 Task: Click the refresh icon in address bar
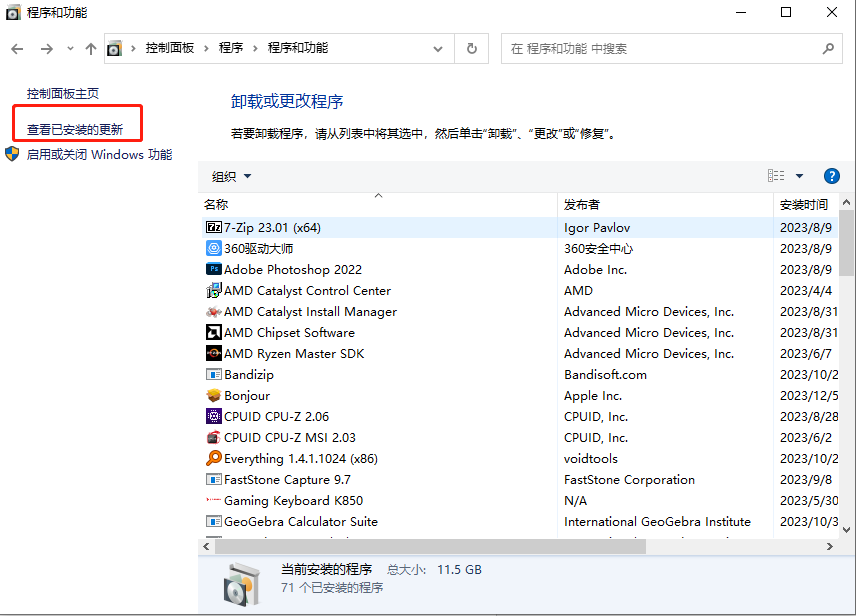[470, 47]
